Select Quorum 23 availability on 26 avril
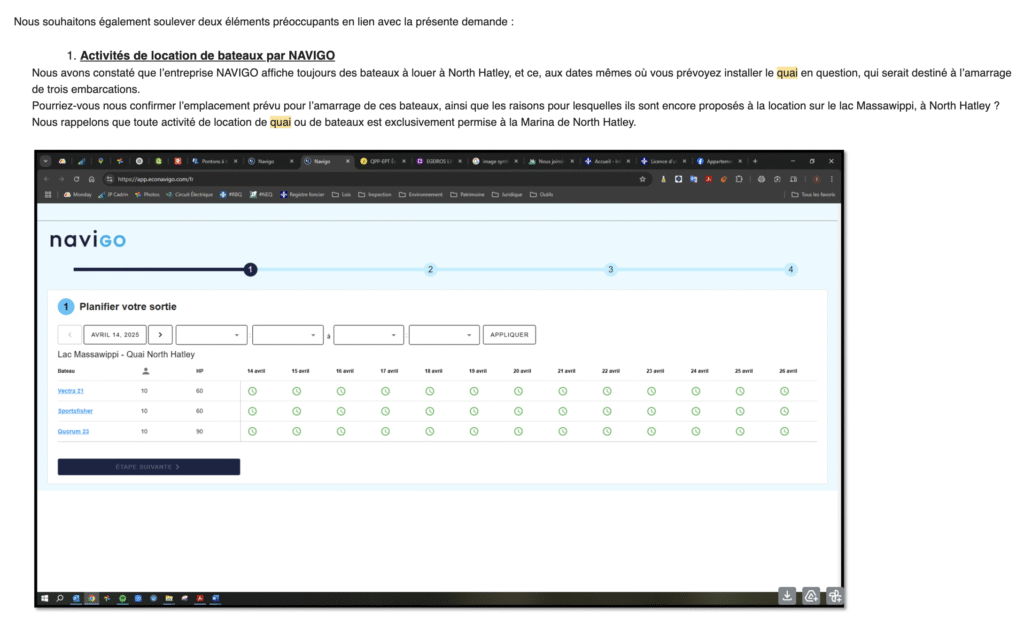Viewport: 1024px width, 632px height. [x=784, y=432]
